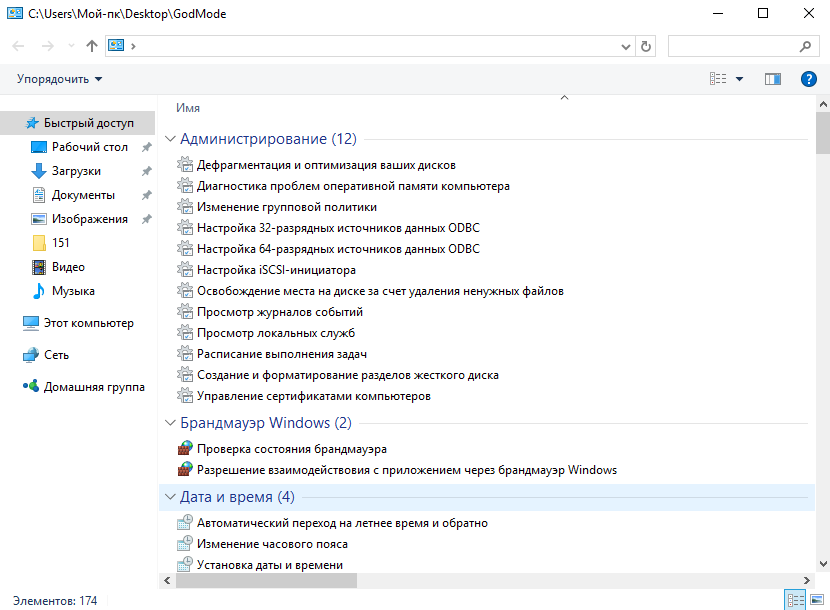
Task: Change the view layout icon
Action: click(x=718, y=79)
